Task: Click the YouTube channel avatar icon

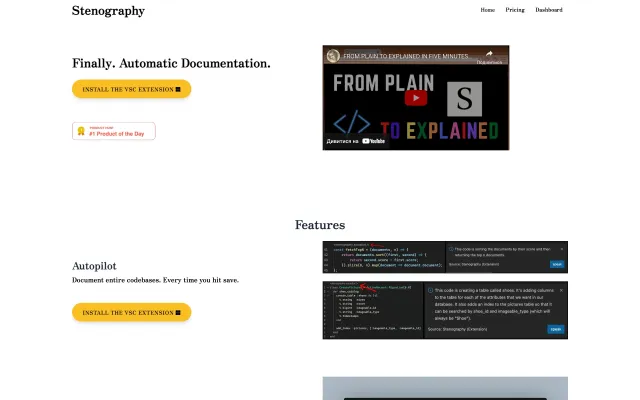Action: tap(333, 56)
